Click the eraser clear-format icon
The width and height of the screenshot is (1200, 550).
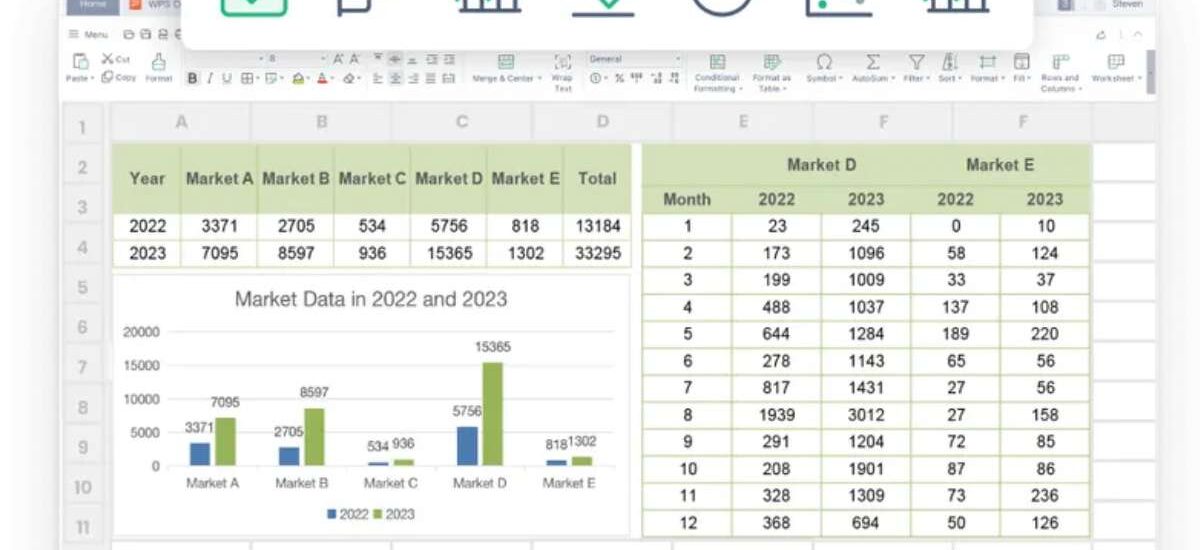tap(349, 78)
